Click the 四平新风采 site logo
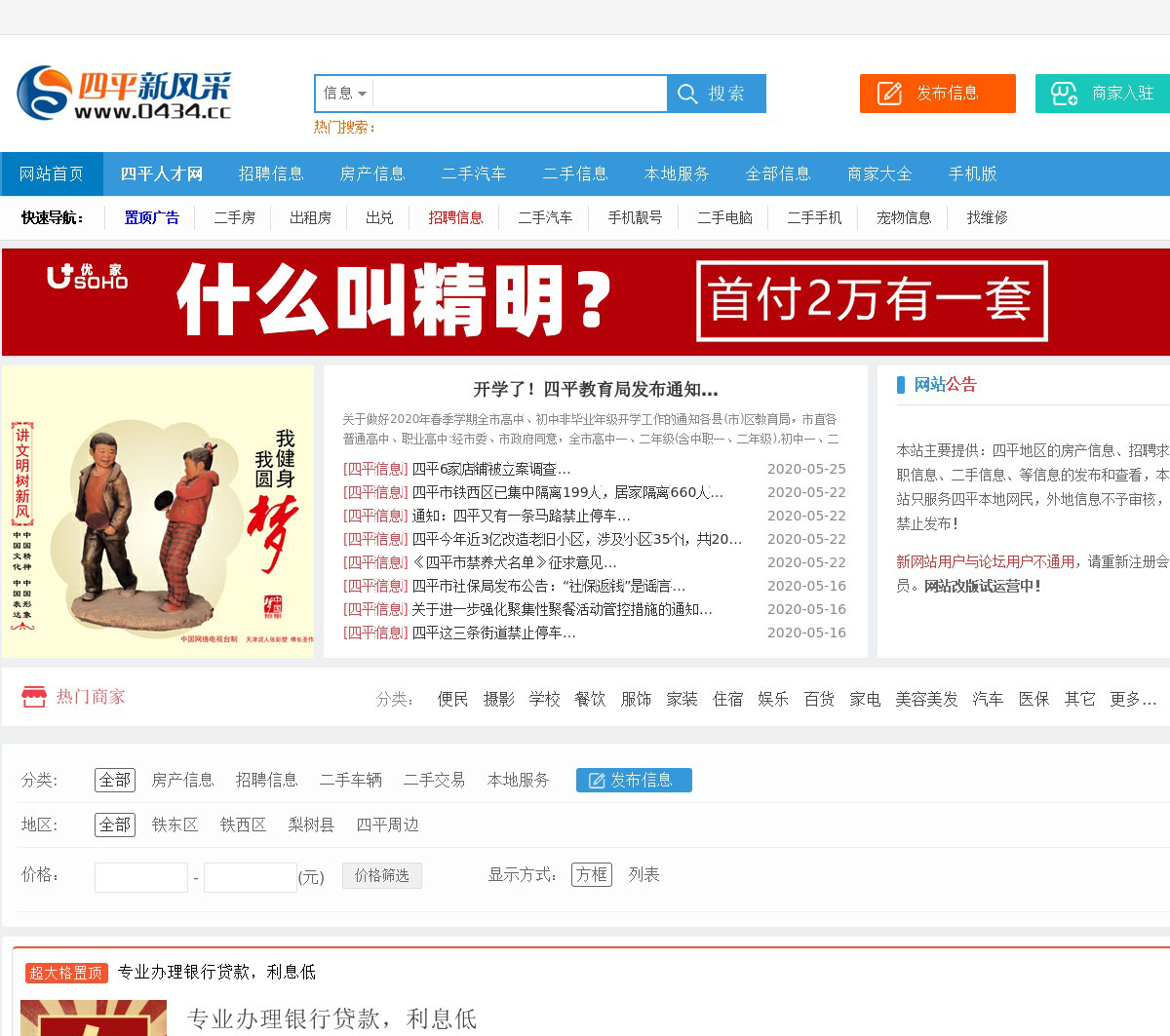 [x=124, y=94]
